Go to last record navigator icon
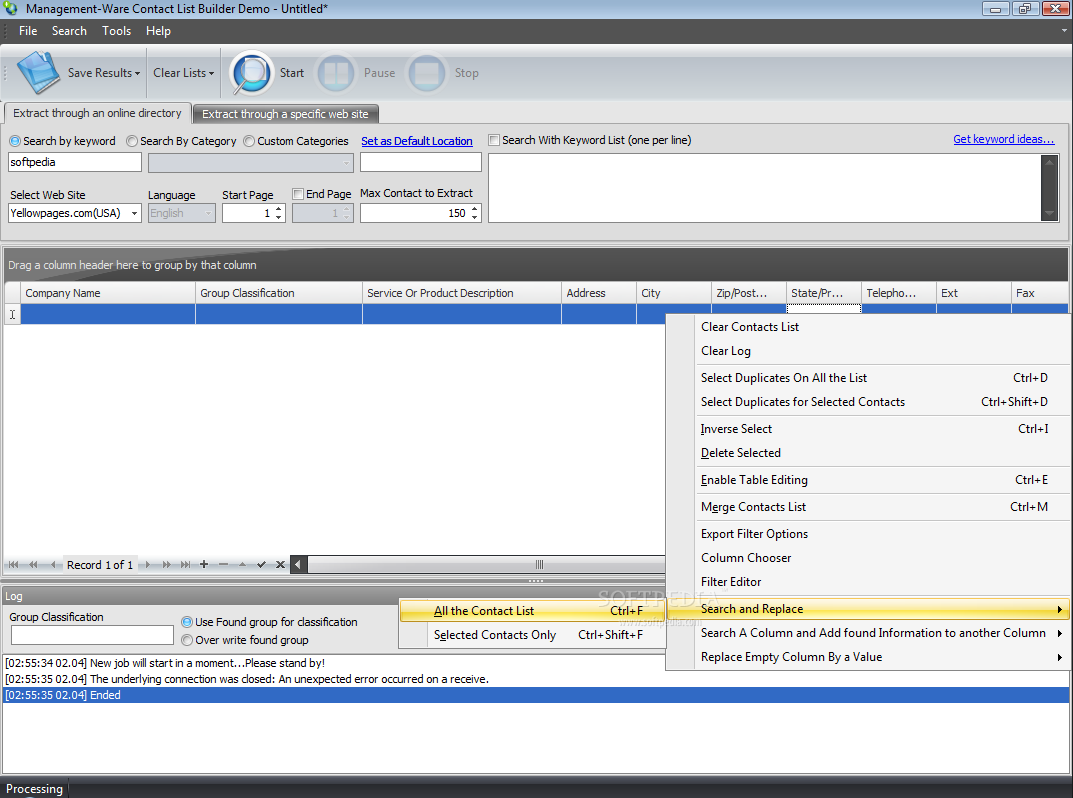1073x798 pixels. 185,565
